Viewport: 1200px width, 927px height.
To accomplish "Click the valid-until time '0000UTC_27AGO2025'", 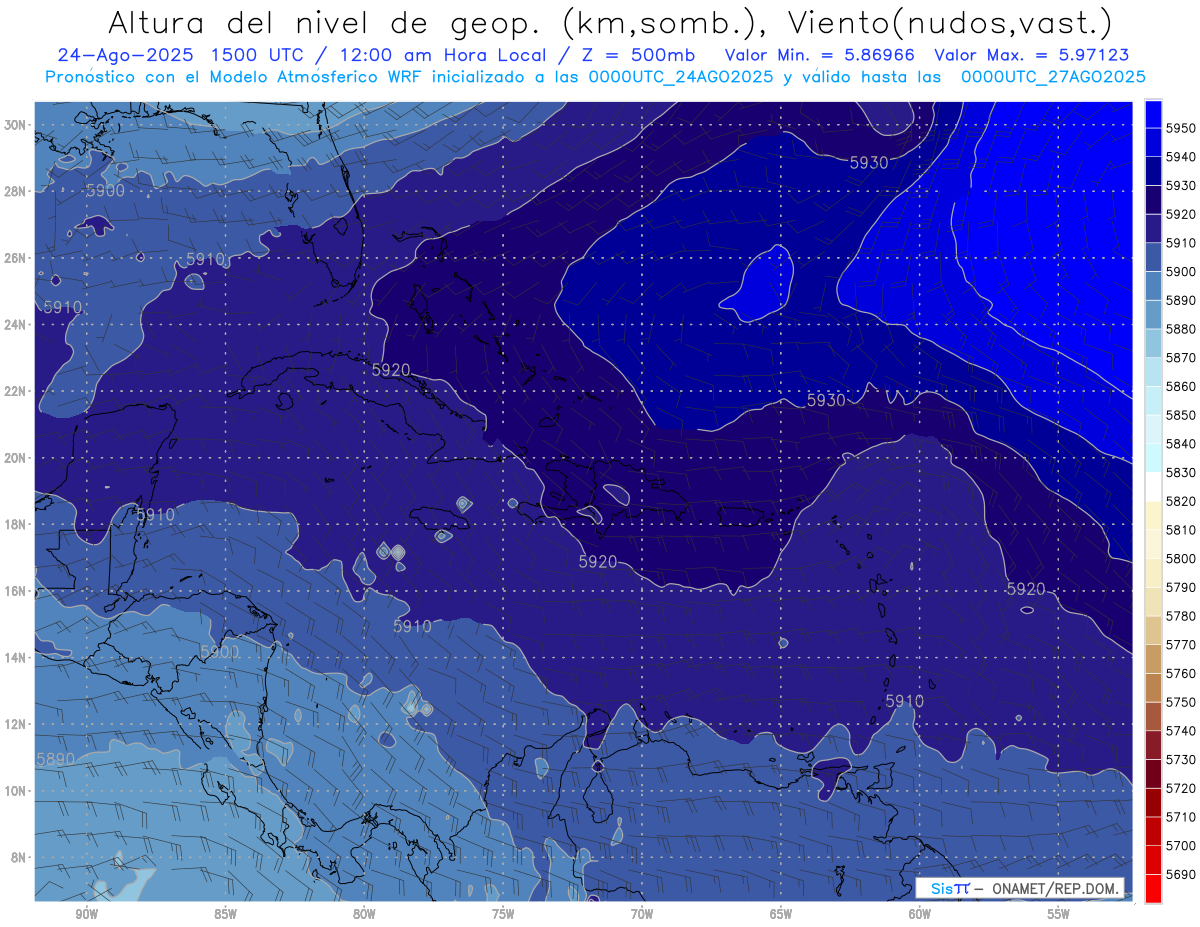I will pos(1052,76).
